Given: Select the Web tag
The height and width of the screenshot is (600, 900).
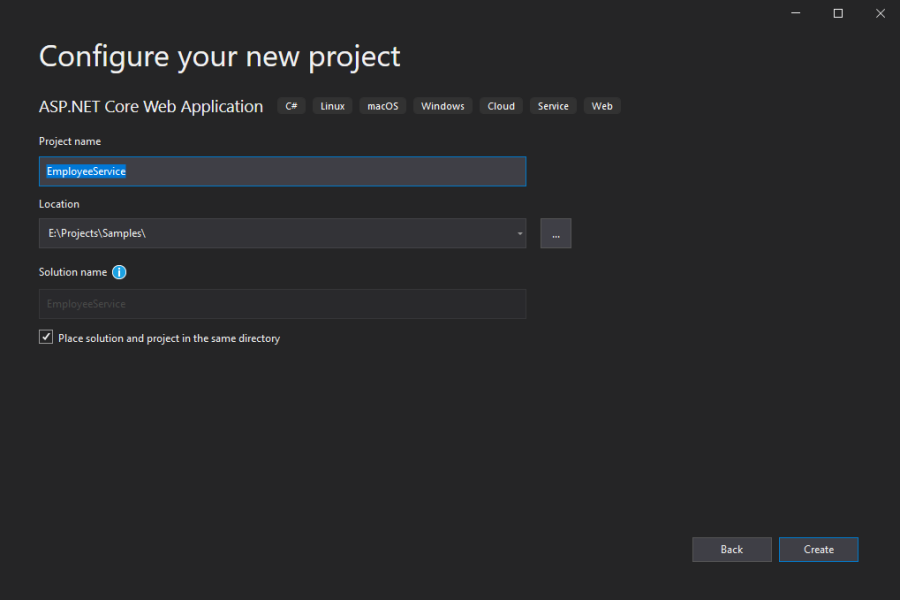Looking at the screenshot, I should 602,106.
